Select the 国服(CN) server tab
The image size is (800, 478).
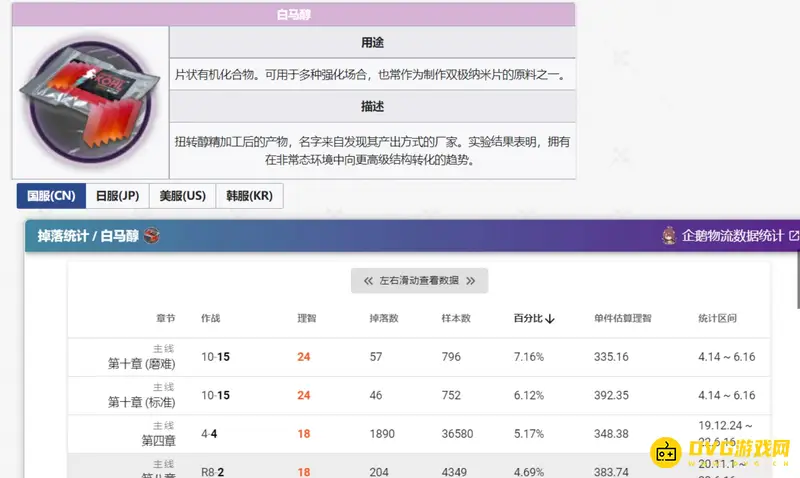coord(51,196)
